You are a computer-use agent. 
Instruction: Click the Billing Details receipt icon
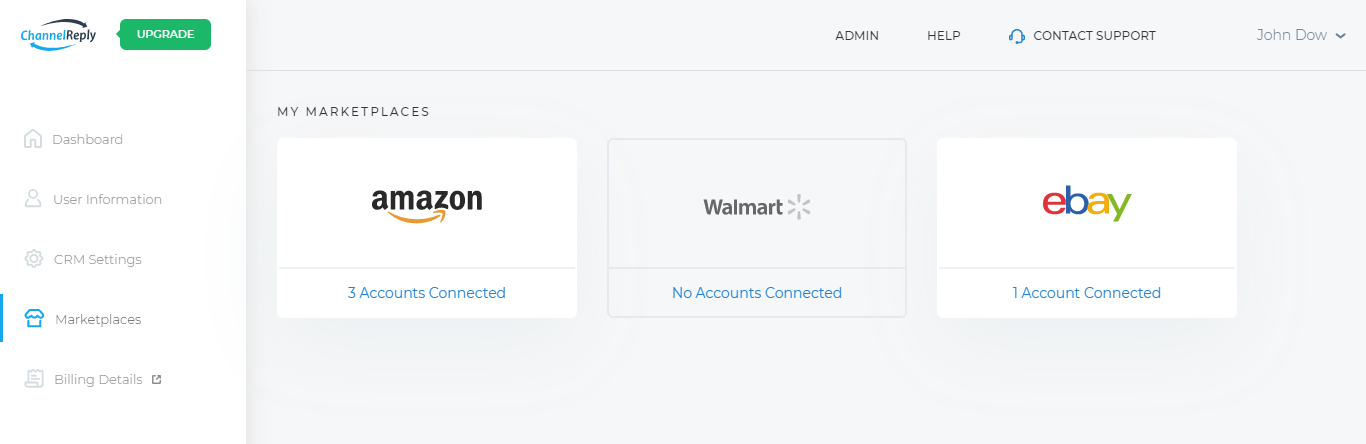click(x=34, y=379)
